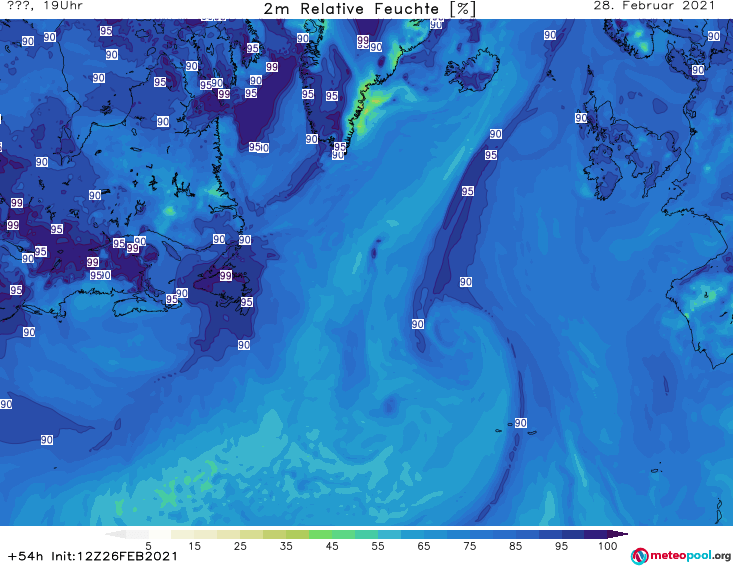Click the meteopool round logo icon
The width and height of the screenshot is (733, 566).
click(639, 556)
